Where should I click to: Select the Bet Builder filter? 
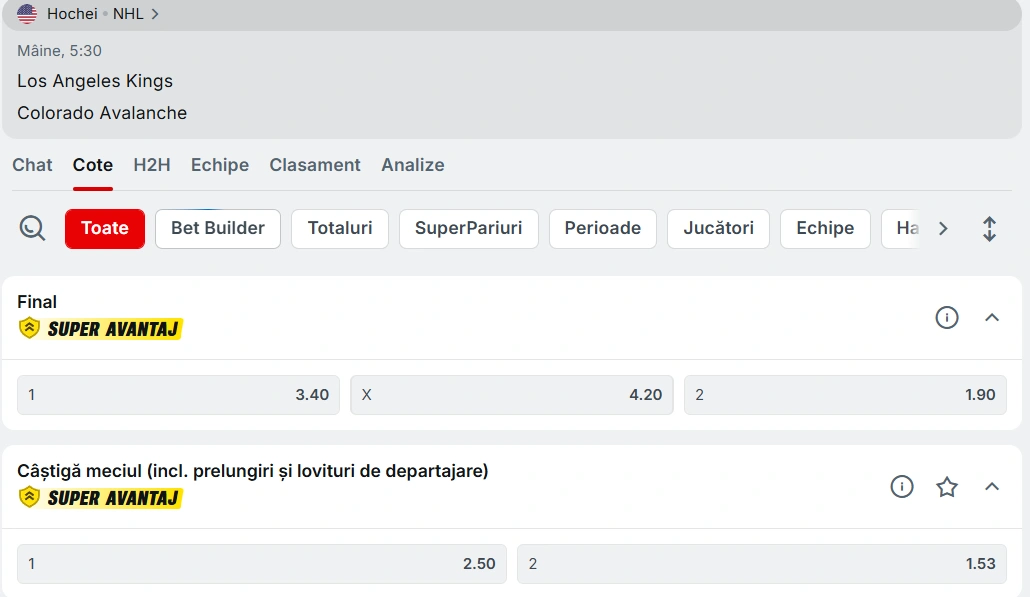pyautogui.click(x=218, y=229)
